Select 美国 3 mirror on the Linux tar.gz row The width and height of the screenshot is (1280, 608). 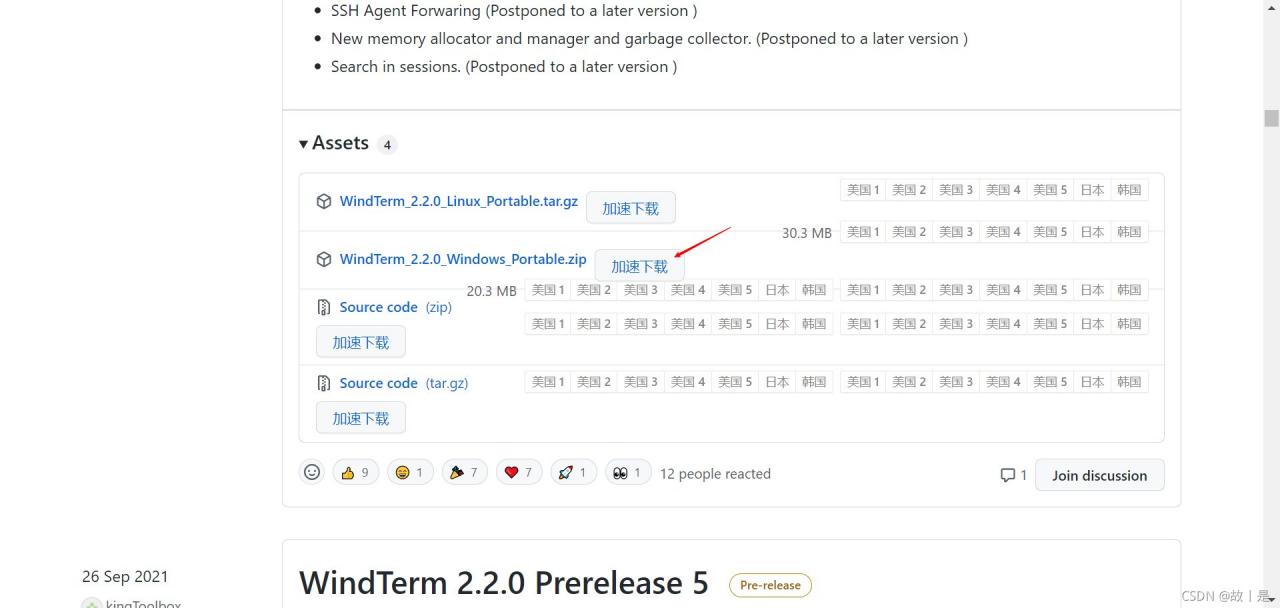956,190
